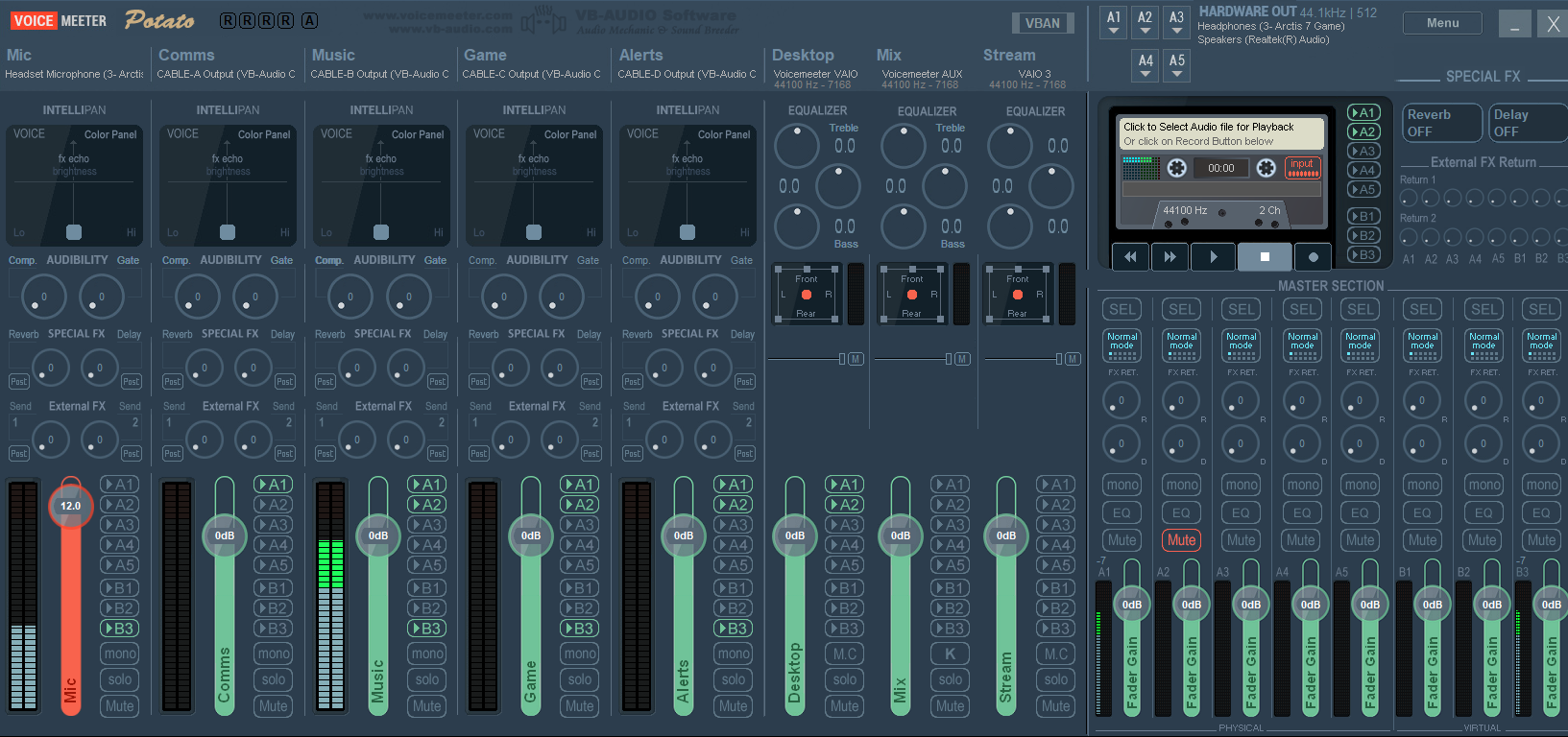
Task: Toggle the M button under Stream panner
Action: pyautogui.click(x=1072, y=359)
